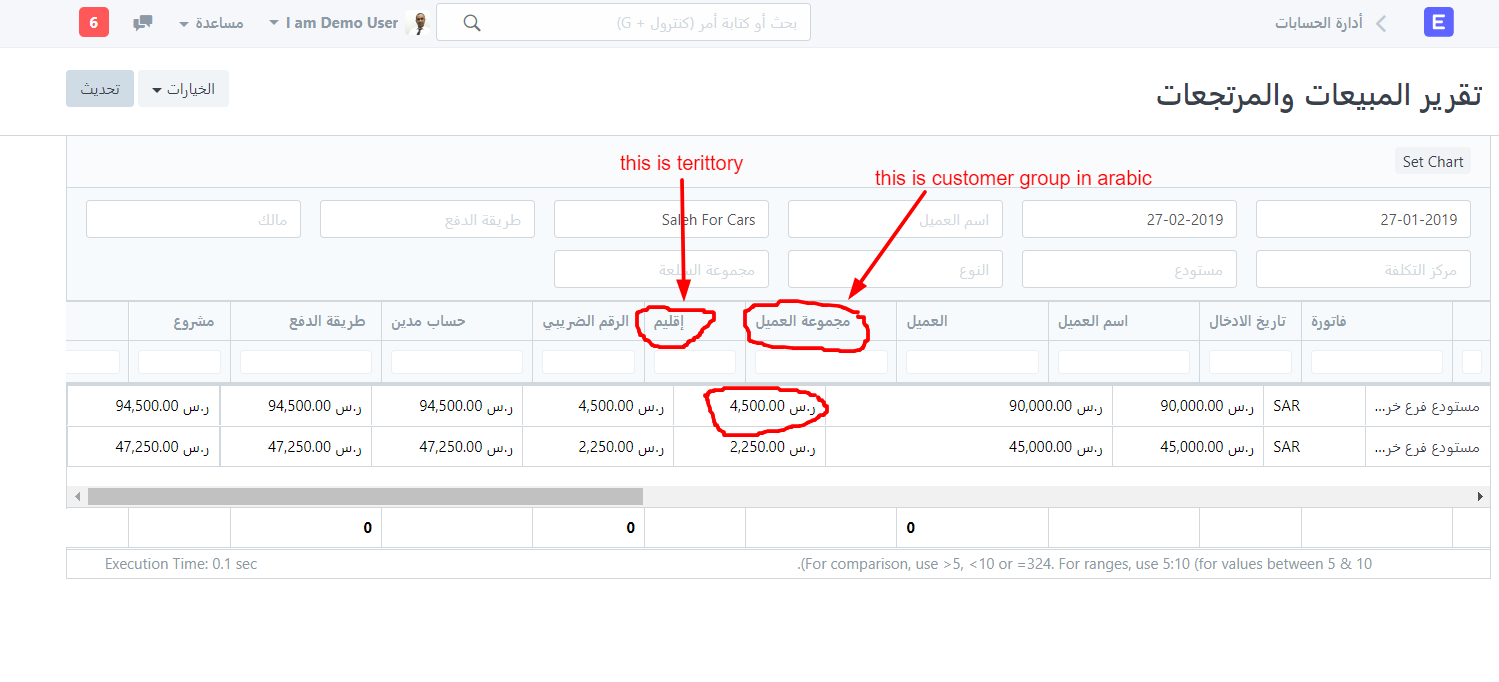
Task: Open the أدارة الحسابات breadcrumb
Action: click(1317, 22)
